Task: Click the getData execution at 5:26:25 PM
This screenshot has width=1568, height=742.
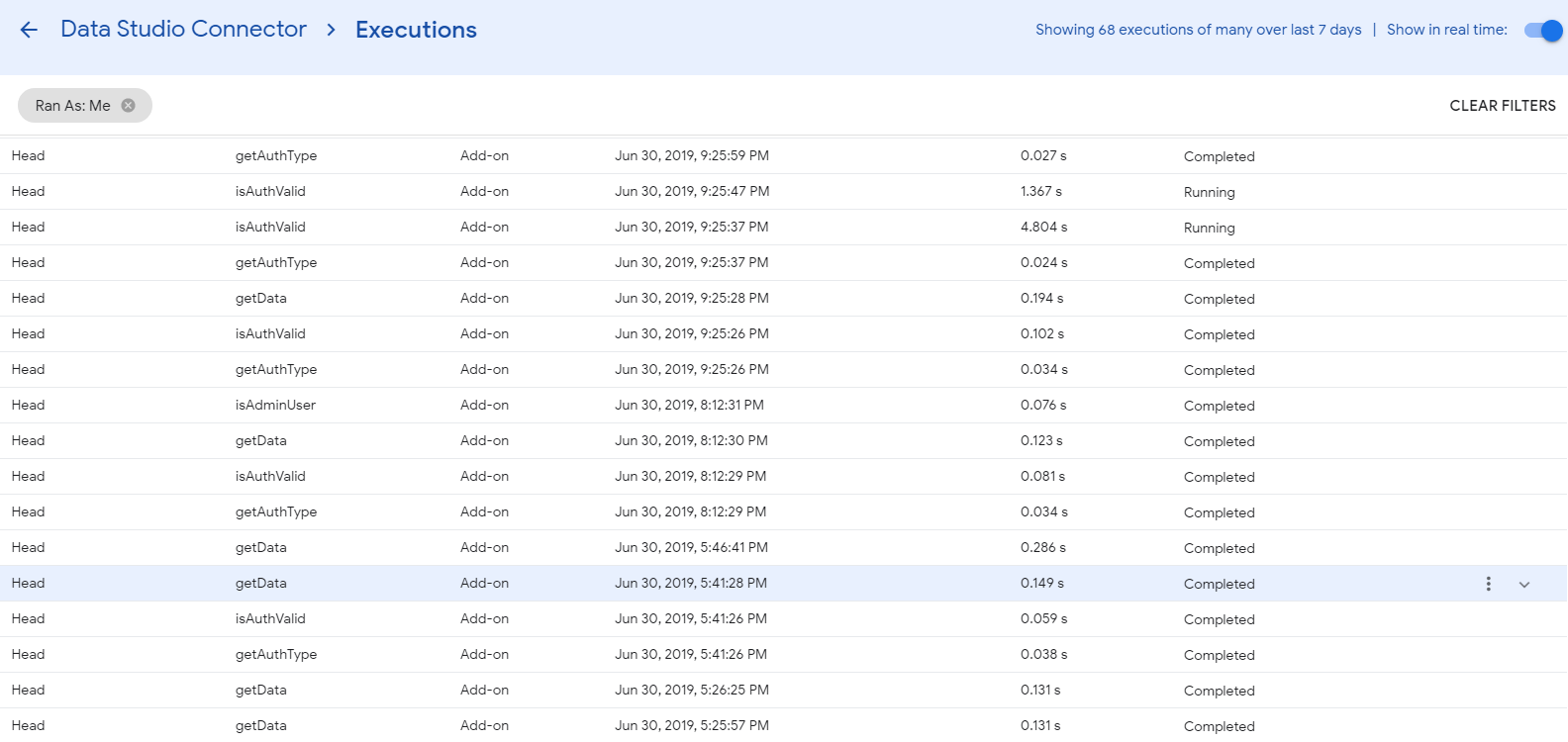Action: pyautogui.click(x=261, y=691)
